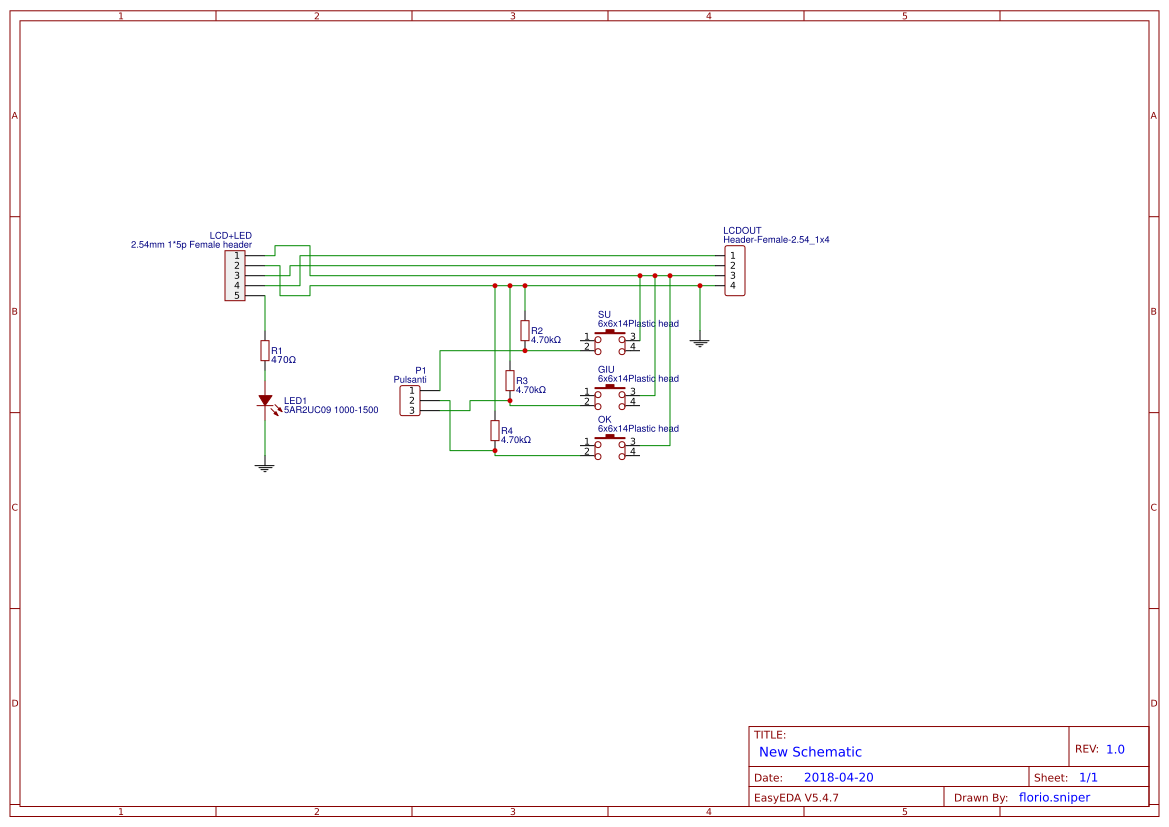Click the EasyEDA V5.4.7 version text
This screenshot has width=1169, height=827.
[798, 797]
